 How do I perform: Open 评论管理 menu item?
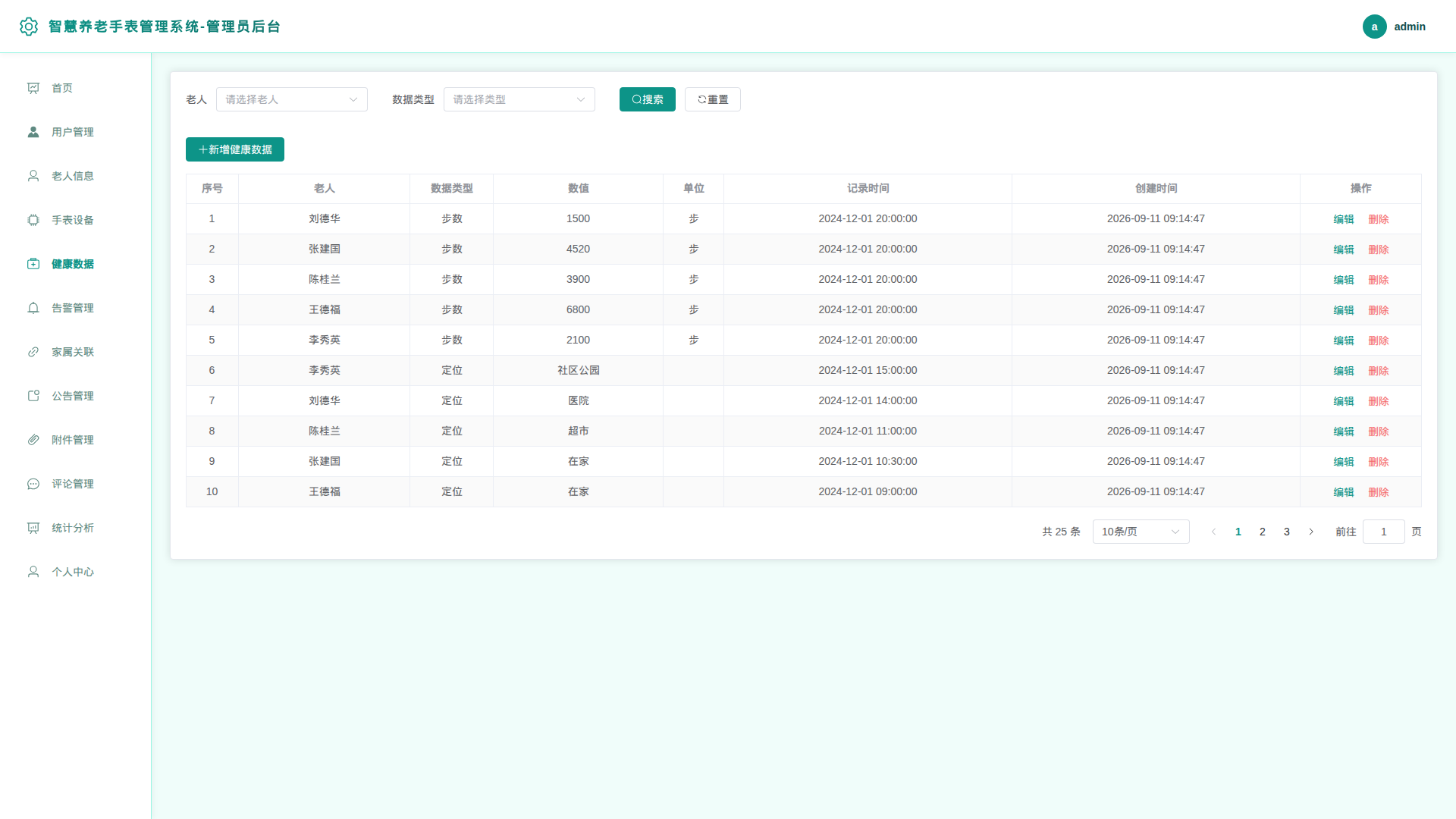pyautogui.click(x=75, y=484)
